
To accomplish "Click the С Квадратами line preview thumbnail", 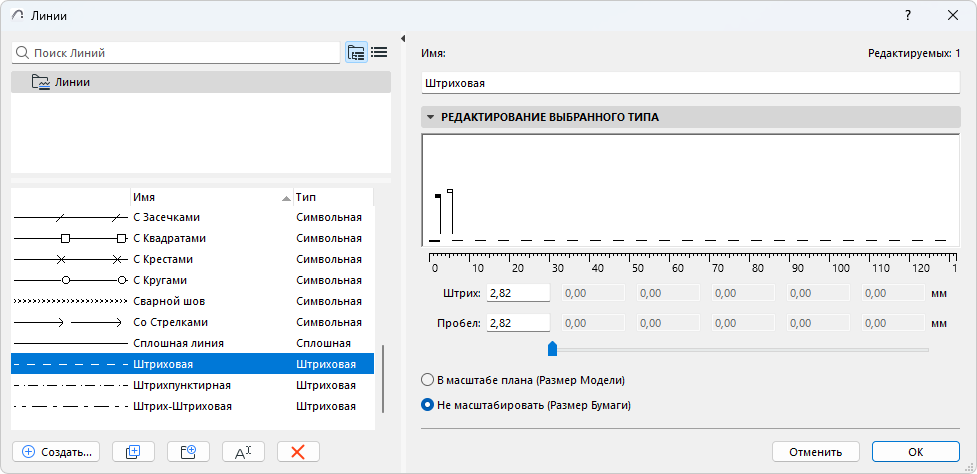I will click(x=70, y=239).
